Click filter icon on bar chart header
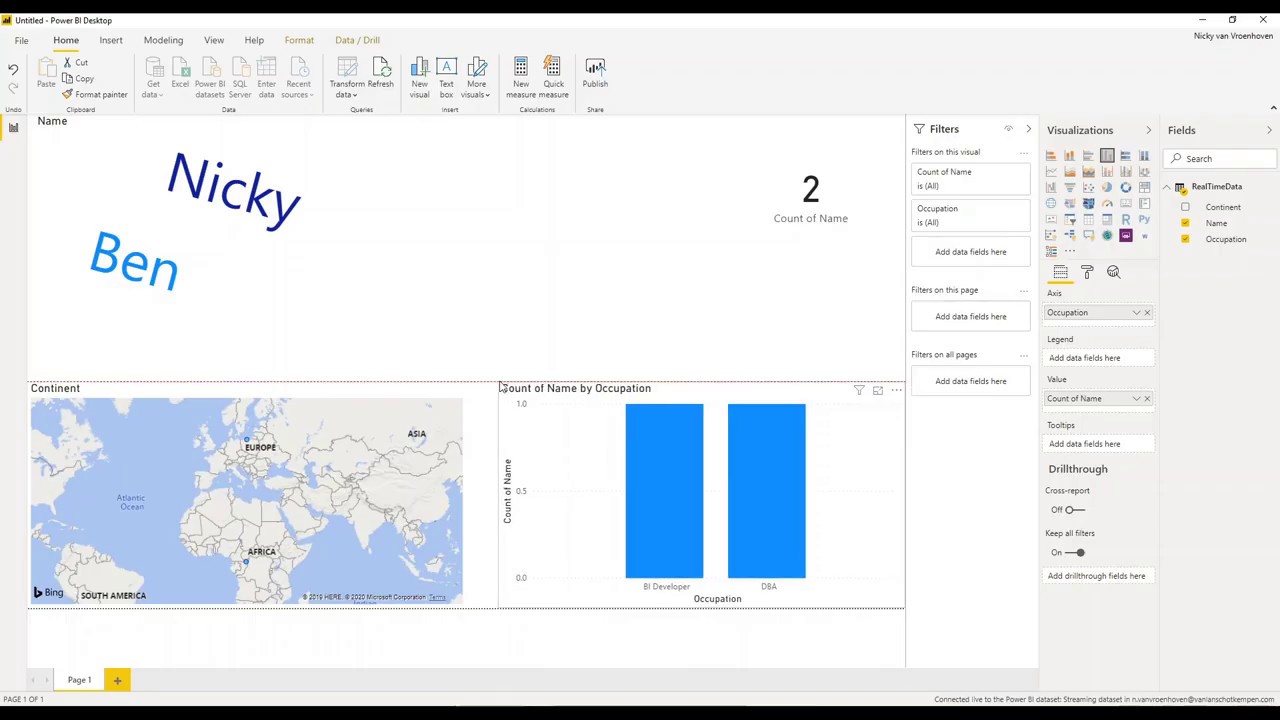 point(859,390)
